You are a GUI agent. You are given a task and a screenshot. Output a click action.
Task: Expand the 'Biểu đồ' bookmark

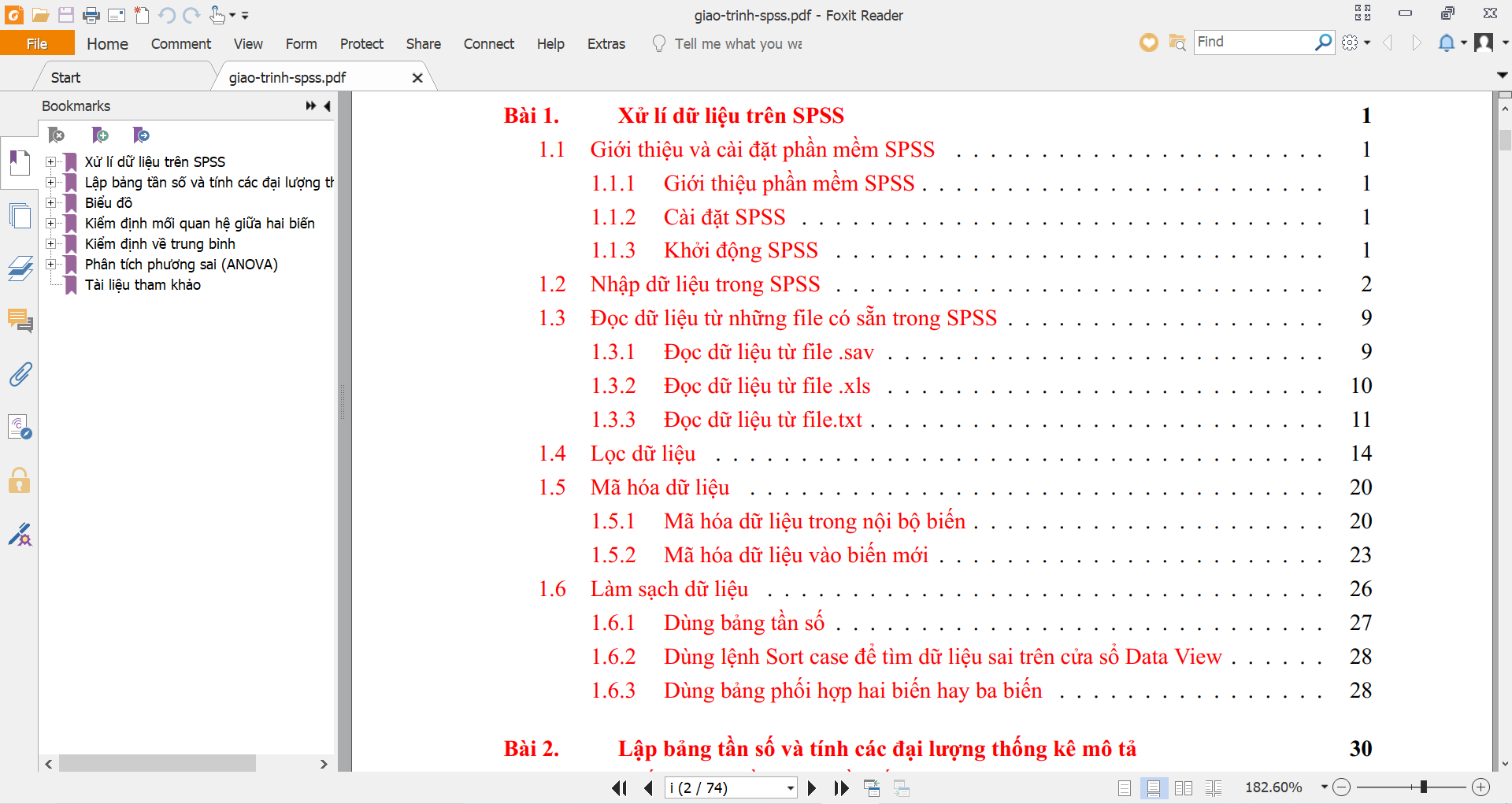click(x=51, y=203)
